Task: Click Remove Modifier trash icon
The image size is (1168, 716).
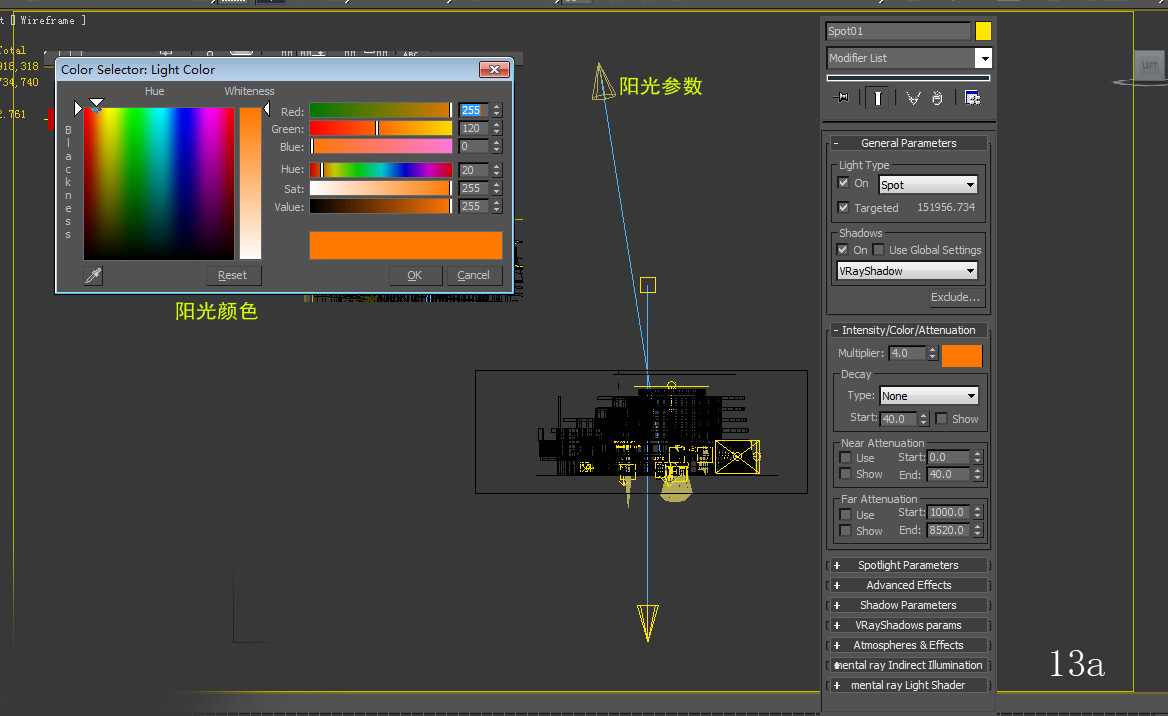Action: coord(938,98)
